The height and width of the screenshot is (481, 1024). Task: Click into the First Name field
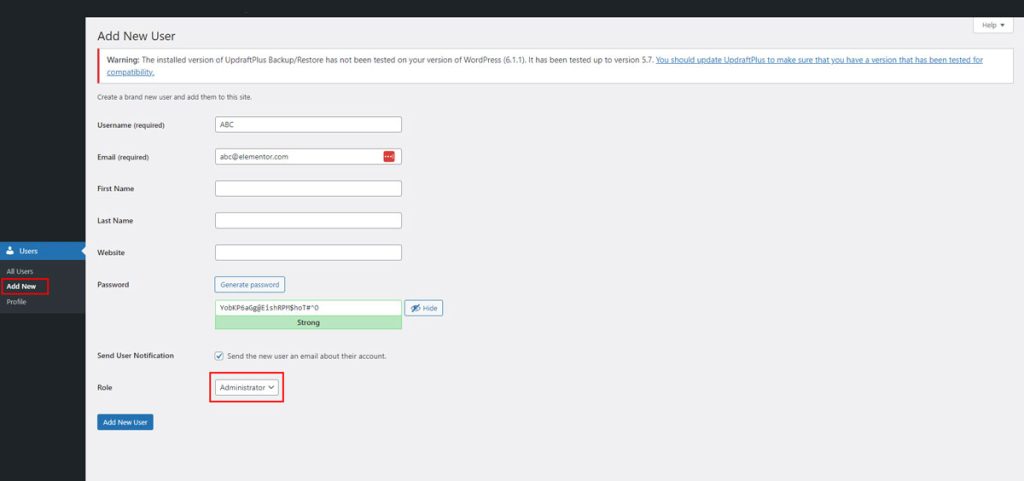click(308, 189)
